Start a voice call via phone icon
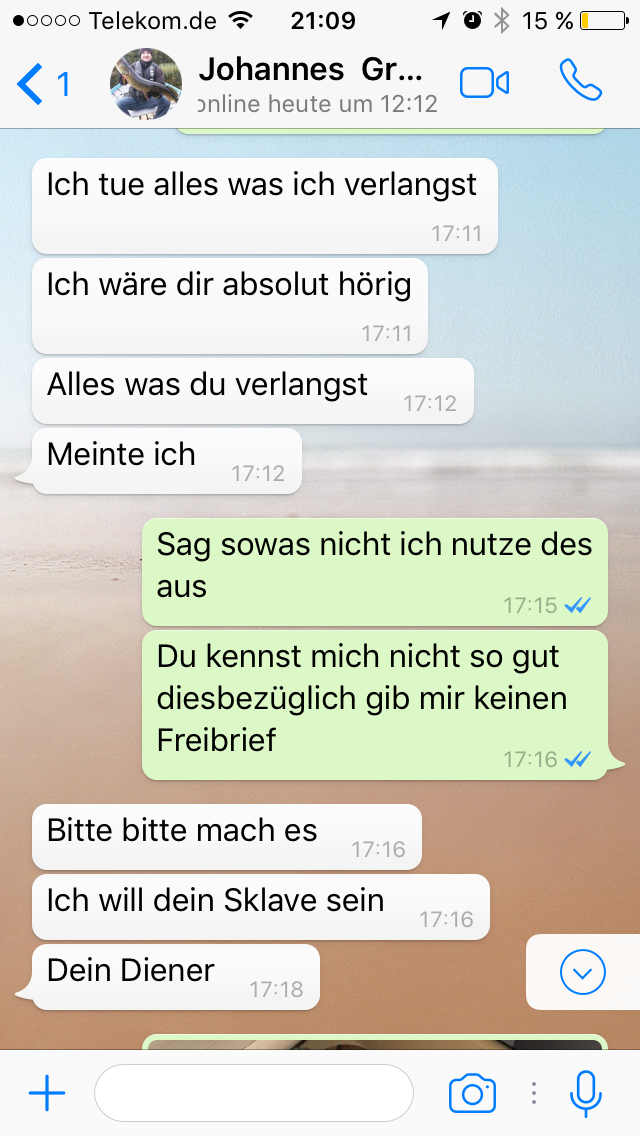Viewport: 640px width, 1136px height. point(581,80)
